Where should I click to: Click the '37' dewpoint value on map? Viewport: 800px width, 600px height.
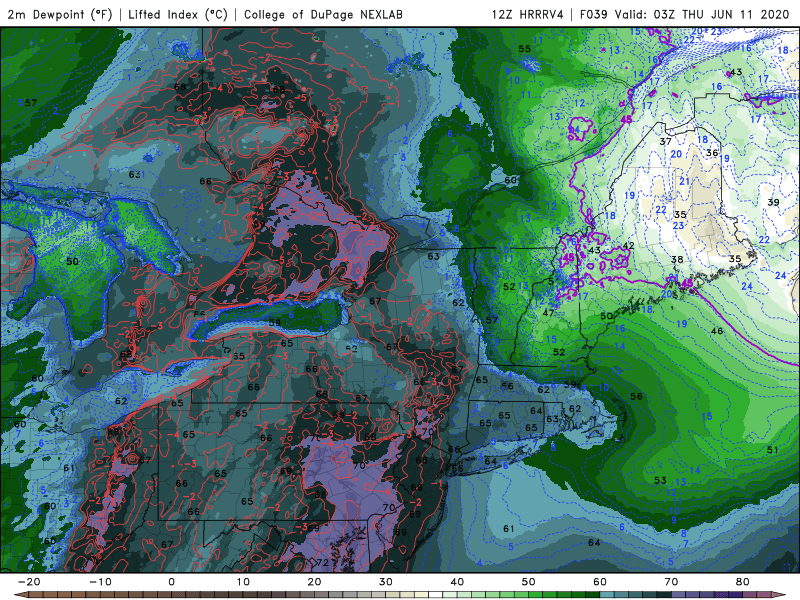click(x=665, y=141)
